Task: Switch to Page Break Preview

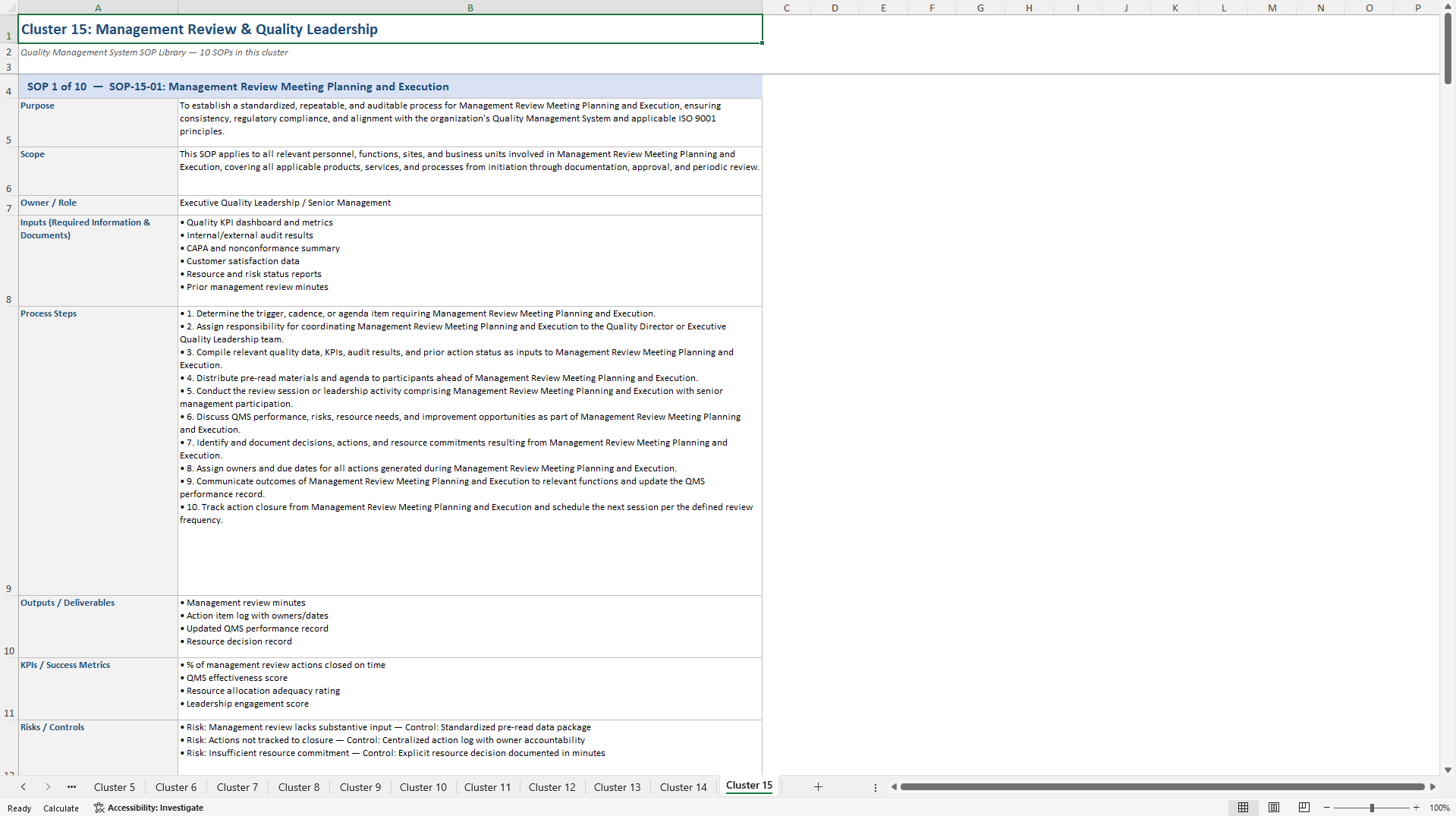Action: pyautogui.click(x=1304, y=808)
